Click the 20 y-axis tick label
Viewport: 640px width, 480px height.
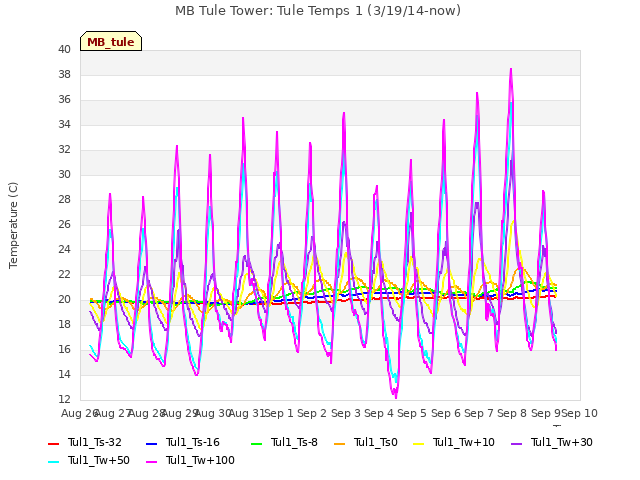(64, 300)
